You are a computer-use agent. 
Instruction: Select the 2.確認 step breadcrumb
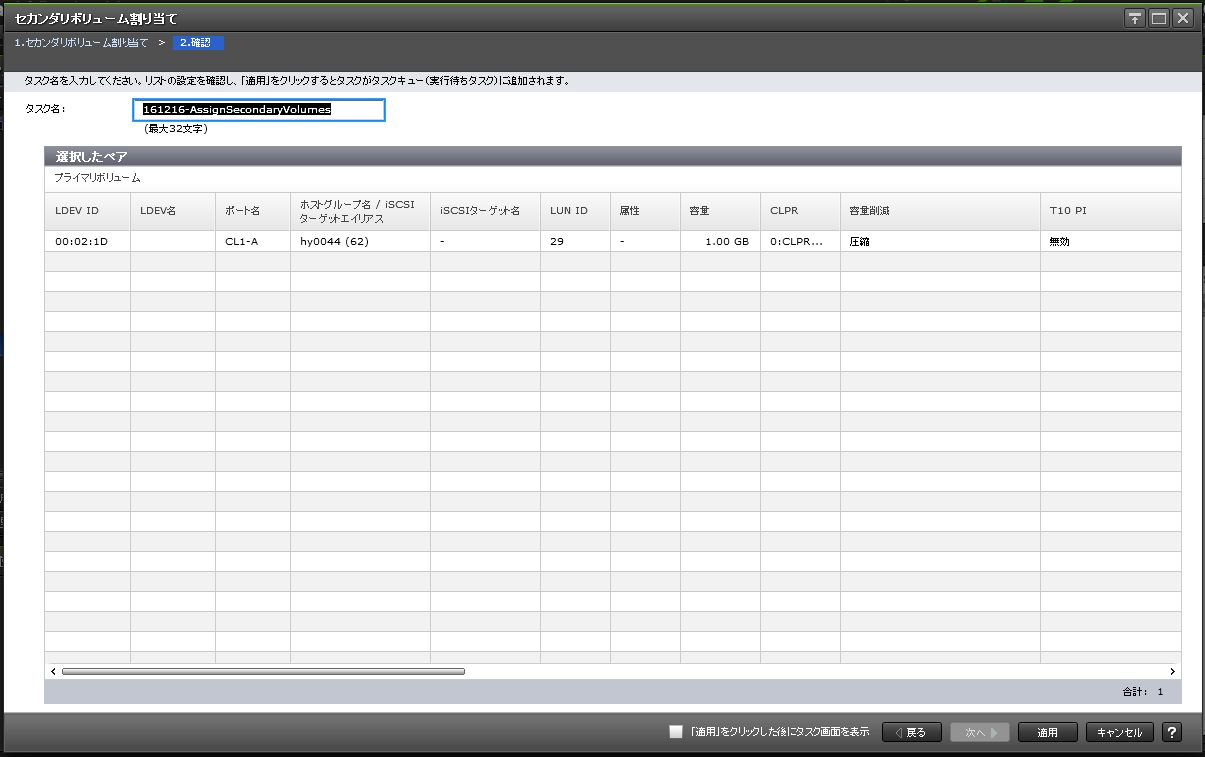[198, 43]
